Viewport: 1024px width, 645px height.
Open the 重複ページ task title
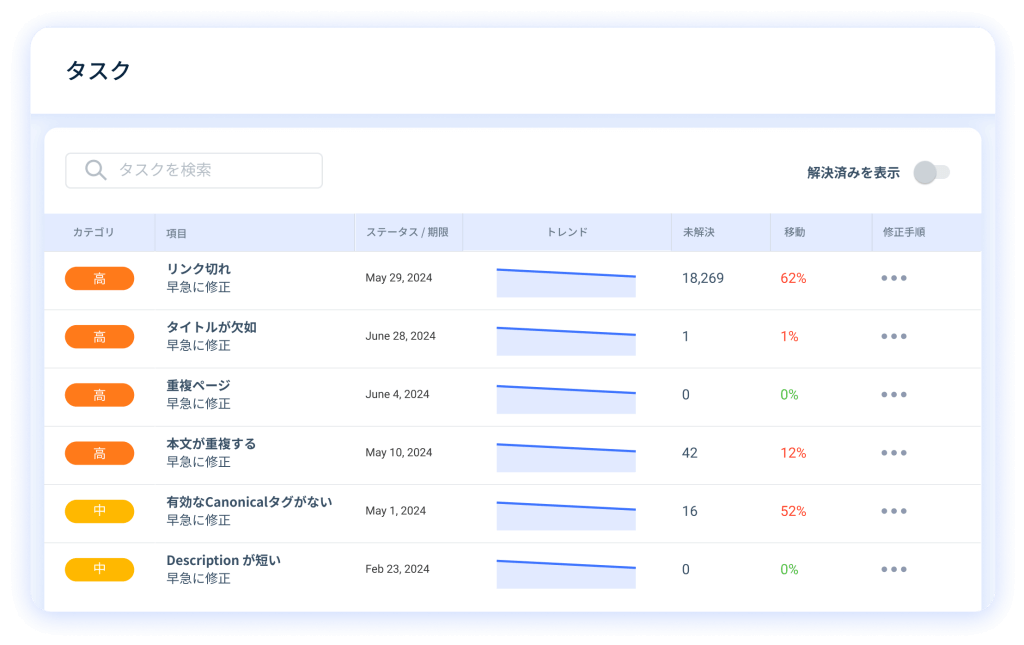[x=198, y=385]
